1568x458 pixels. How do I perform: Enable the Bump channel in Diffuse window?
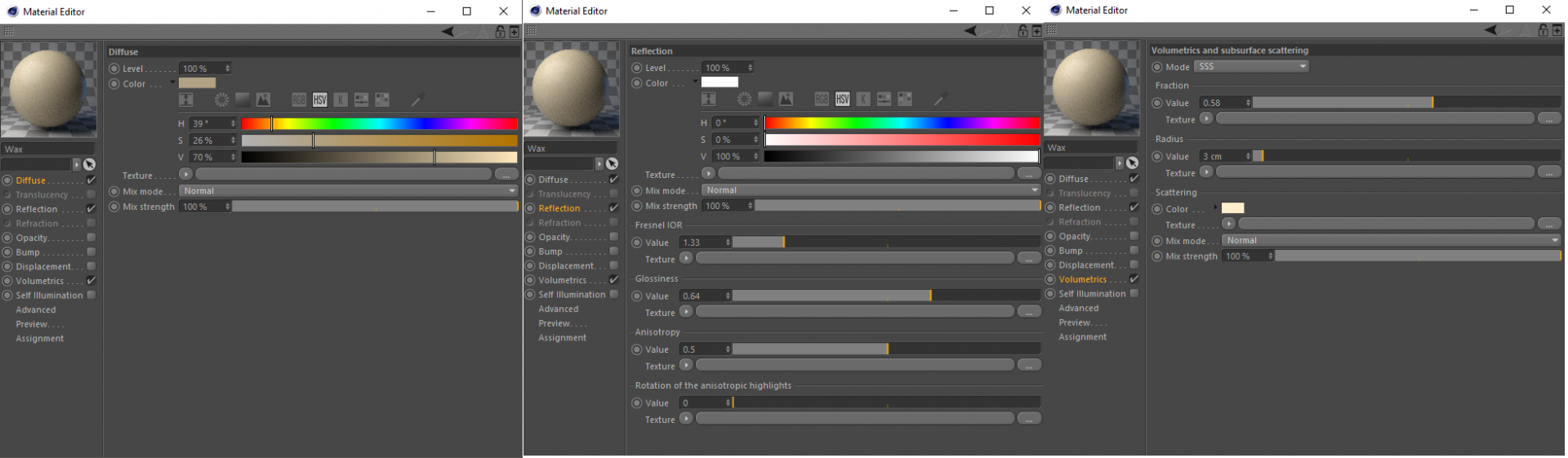pyautogui.click(x=91, y=252)
